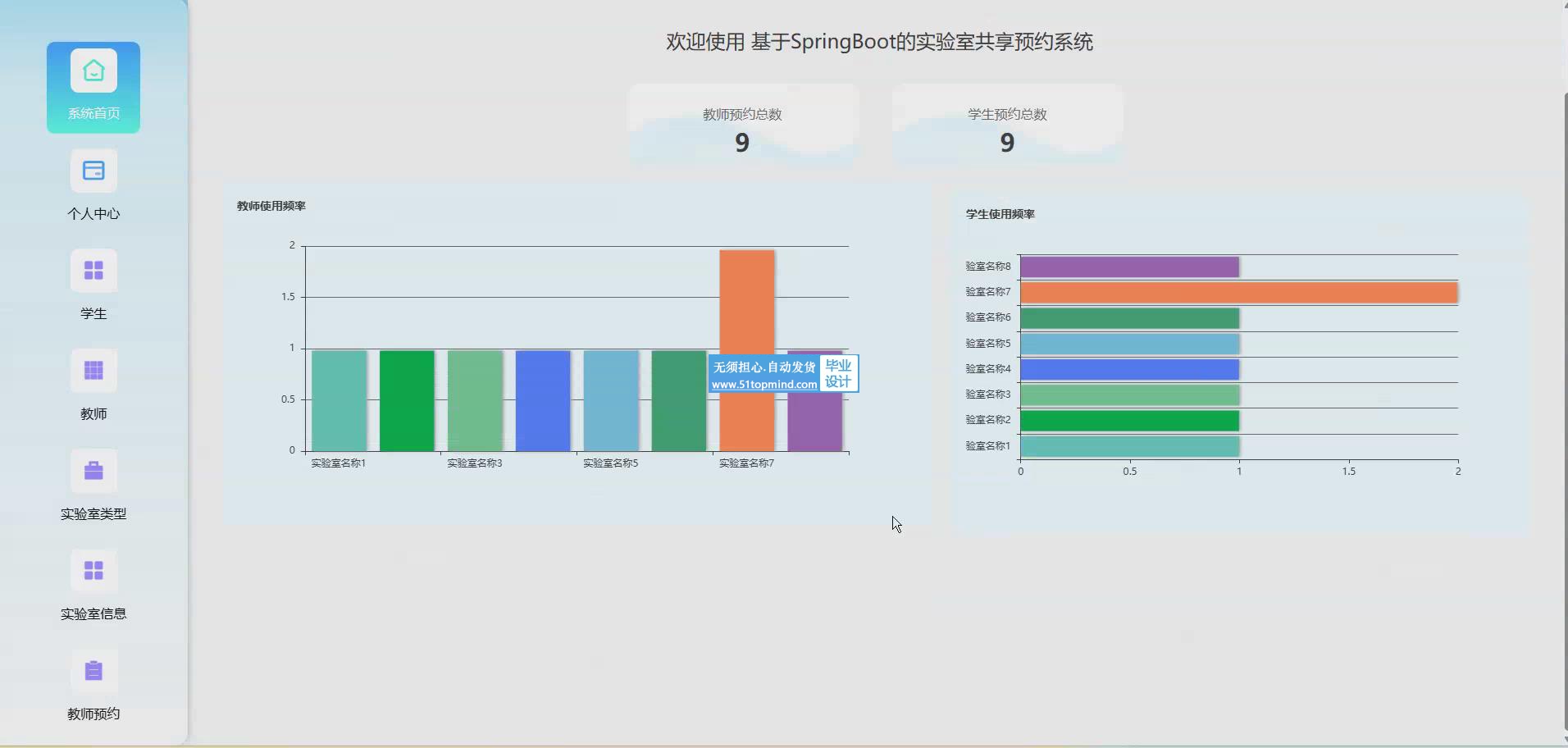1568x748 pixels.
Task: Click the blue 验室名称4 horizontal bar
Action: point(1129,370)
